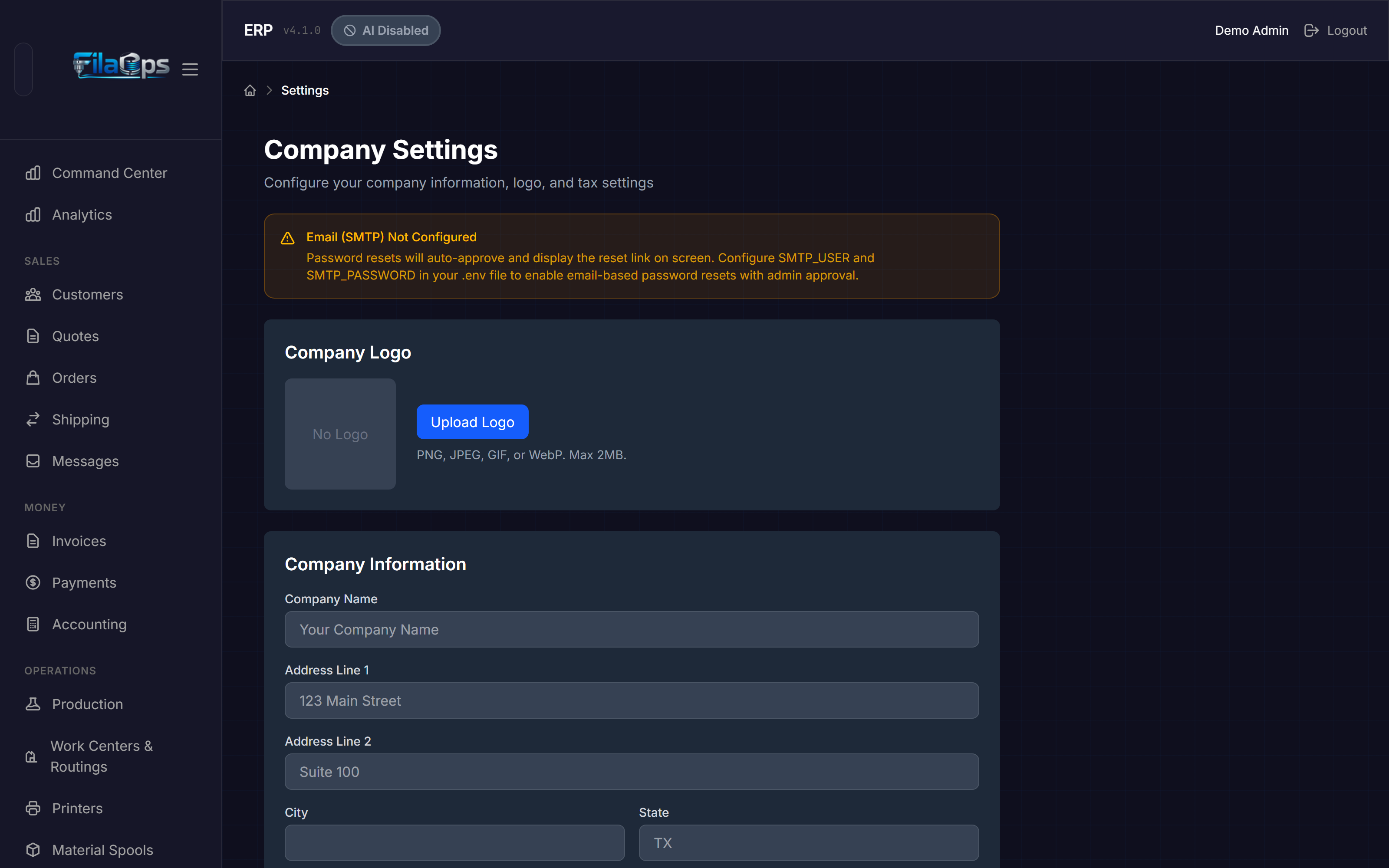
Task: Open Production under Operations
Action: tap(111, 704)
